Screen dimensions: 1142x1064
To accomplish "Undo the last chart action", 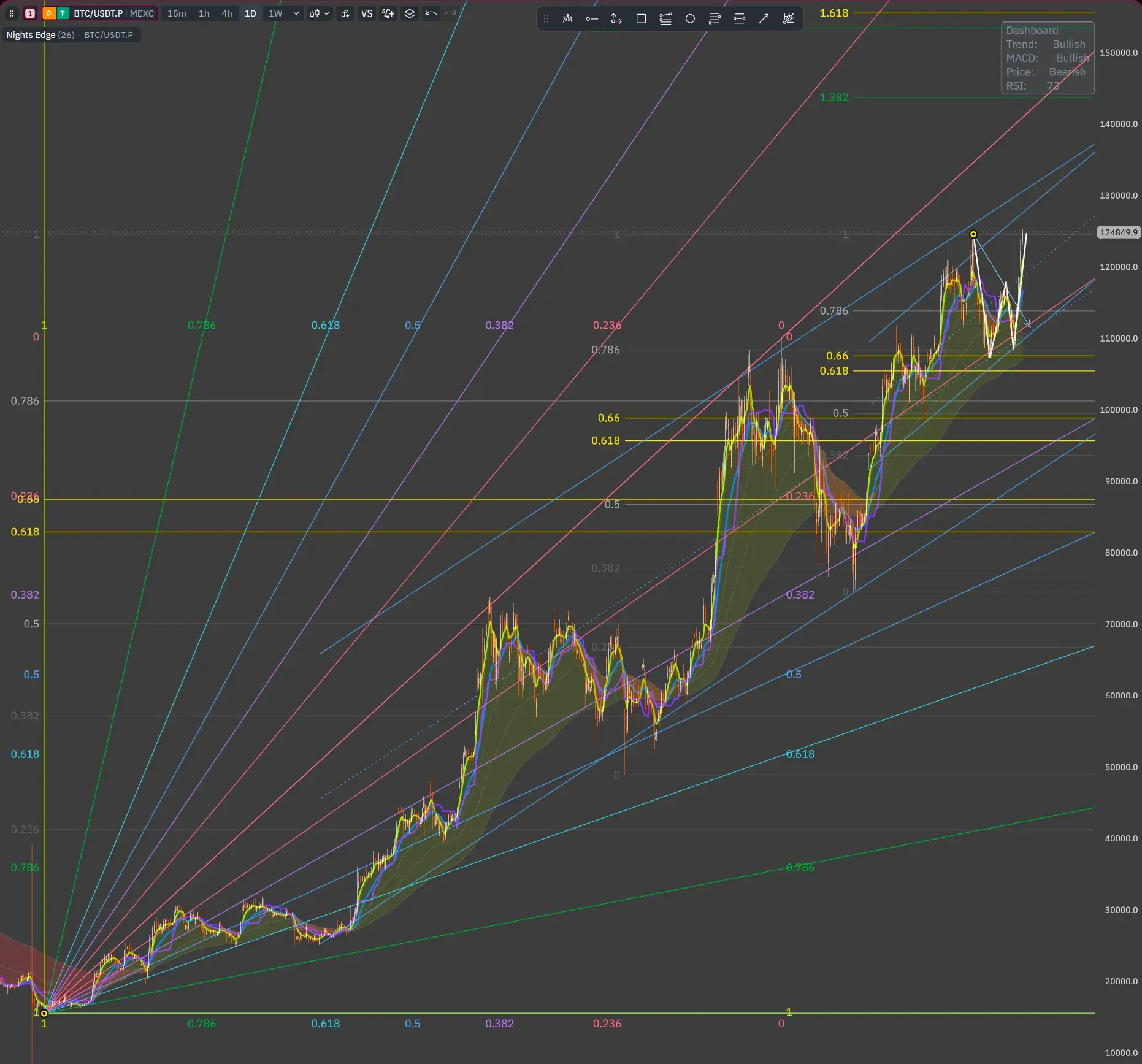I will click(431, 13).
